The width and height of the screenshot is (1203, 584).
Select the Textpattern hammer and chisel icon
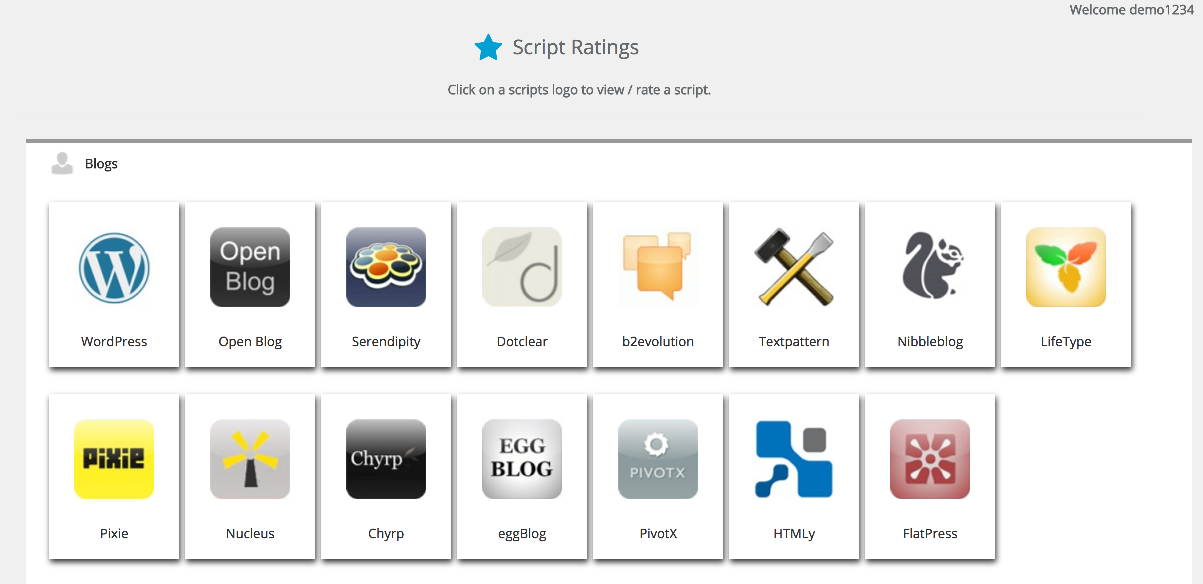click(x=794, y=267)
